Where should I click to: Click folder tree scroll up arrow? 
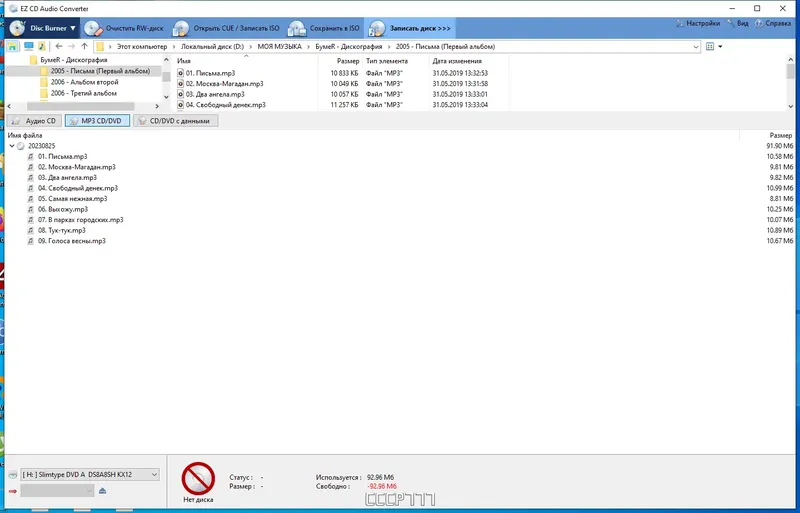point(166,60)
